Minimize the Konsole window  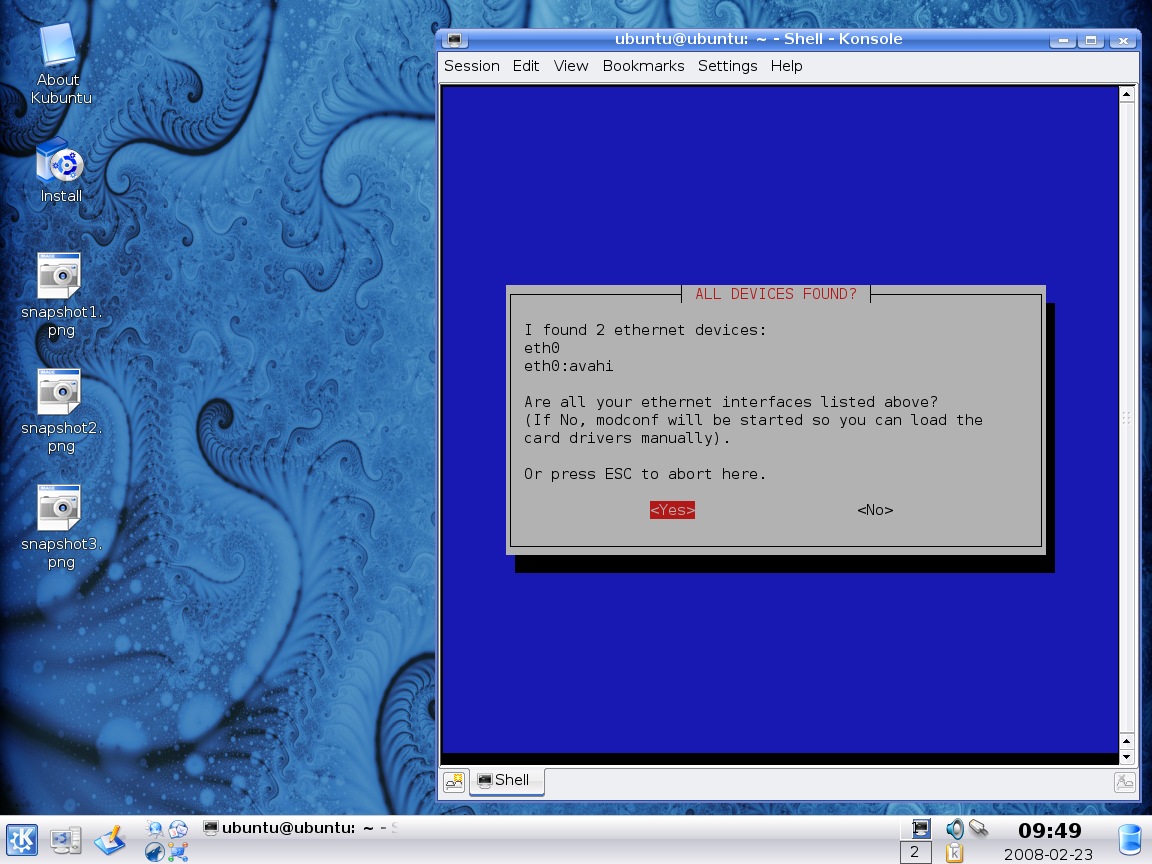click(1062, 40)
